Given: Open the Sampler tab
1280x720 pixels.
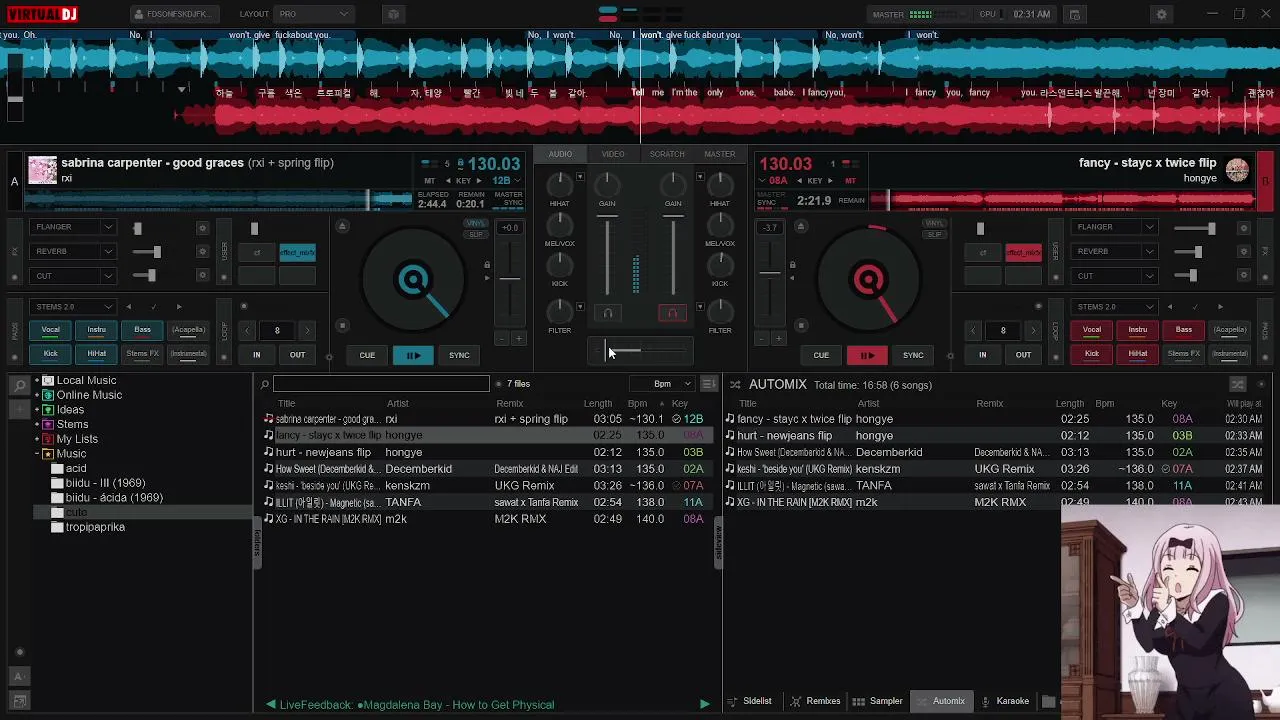Looking at the screenshot, I should click(x=878, y=701).
